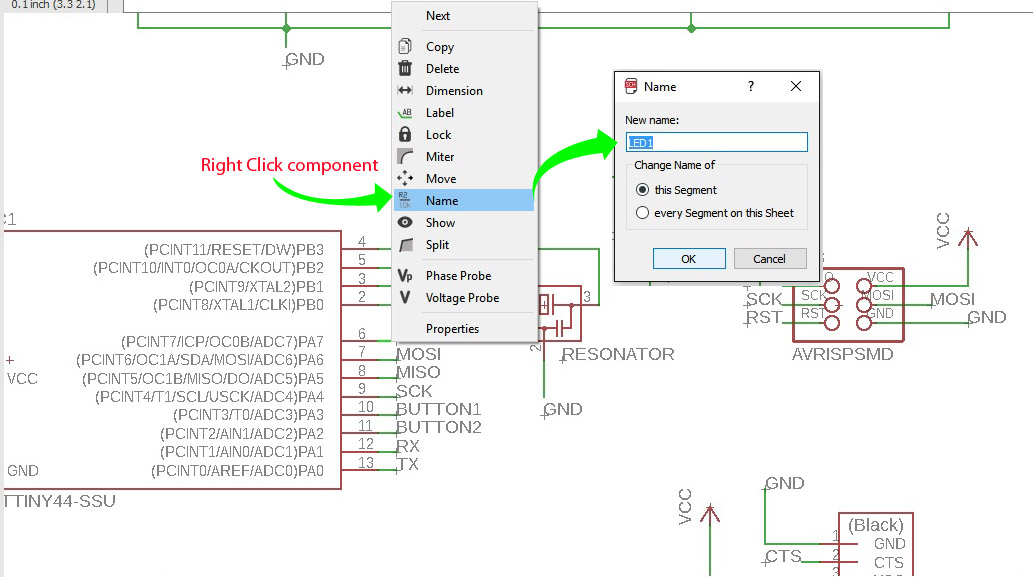Cancel the Name dialog
1033x577 pixels.
[769, 259]
